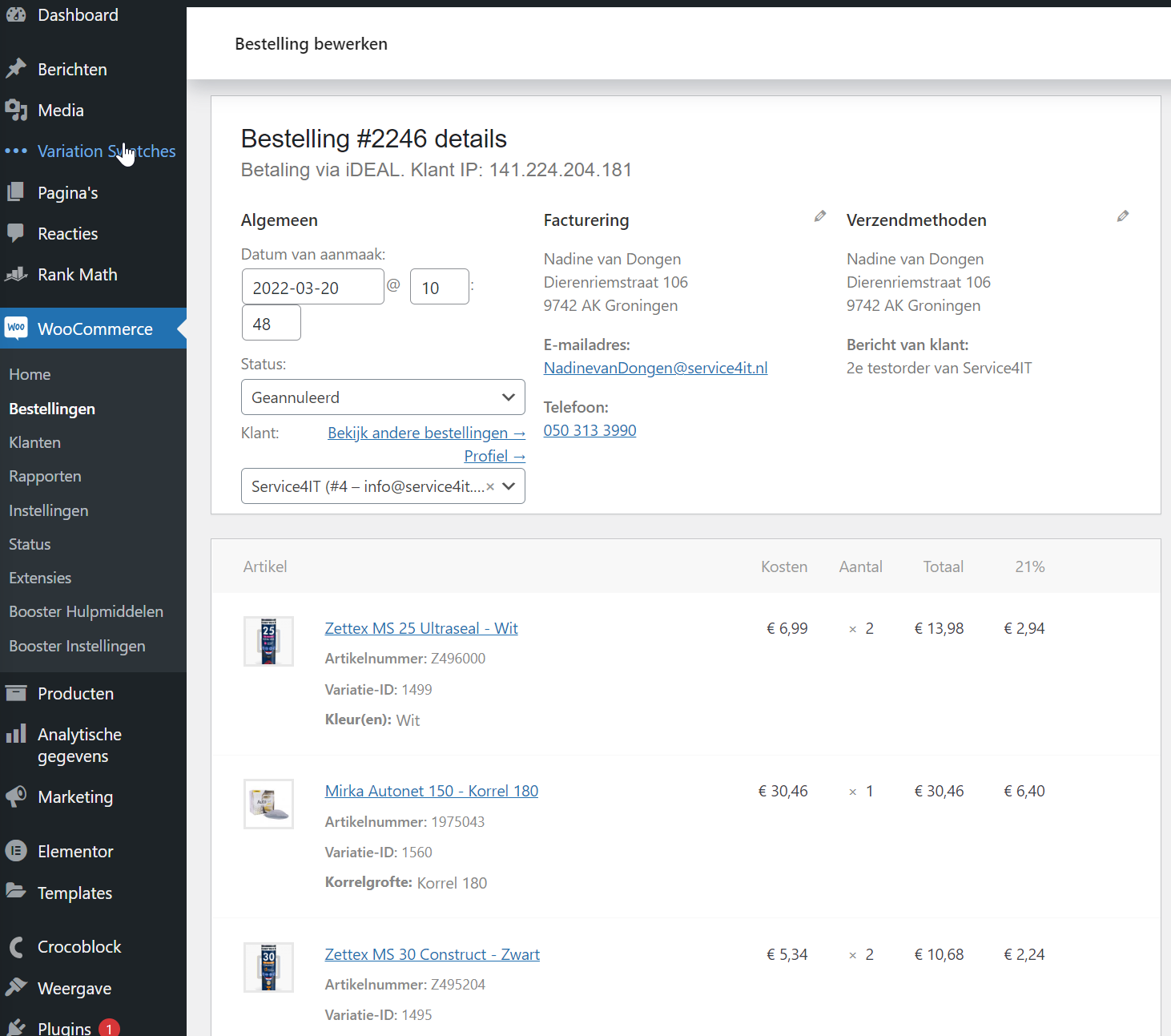Click the Elementor icon in the sidebar
This screenshot has height=1036, width=1171.
16,851
